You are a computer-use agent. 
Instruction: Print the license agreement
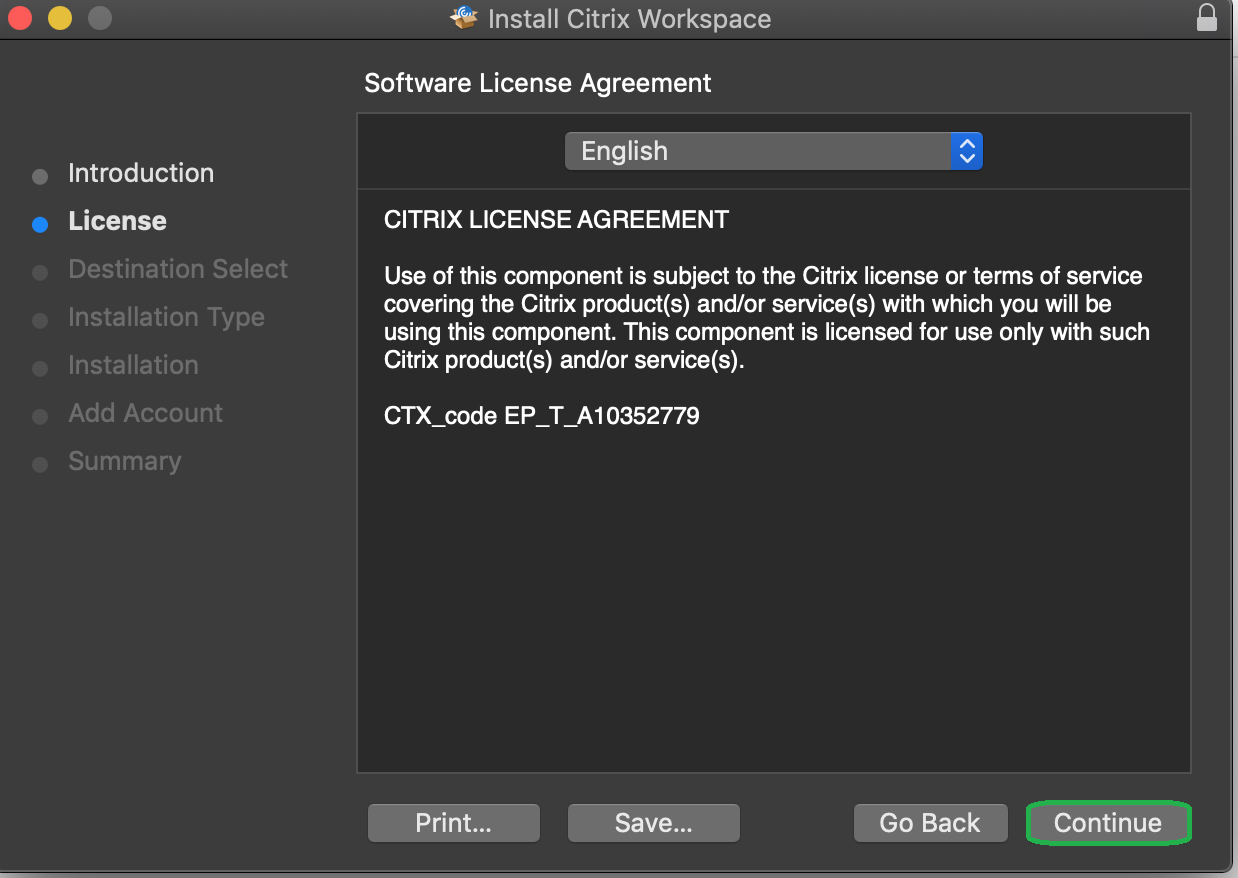tap(453, 823)
